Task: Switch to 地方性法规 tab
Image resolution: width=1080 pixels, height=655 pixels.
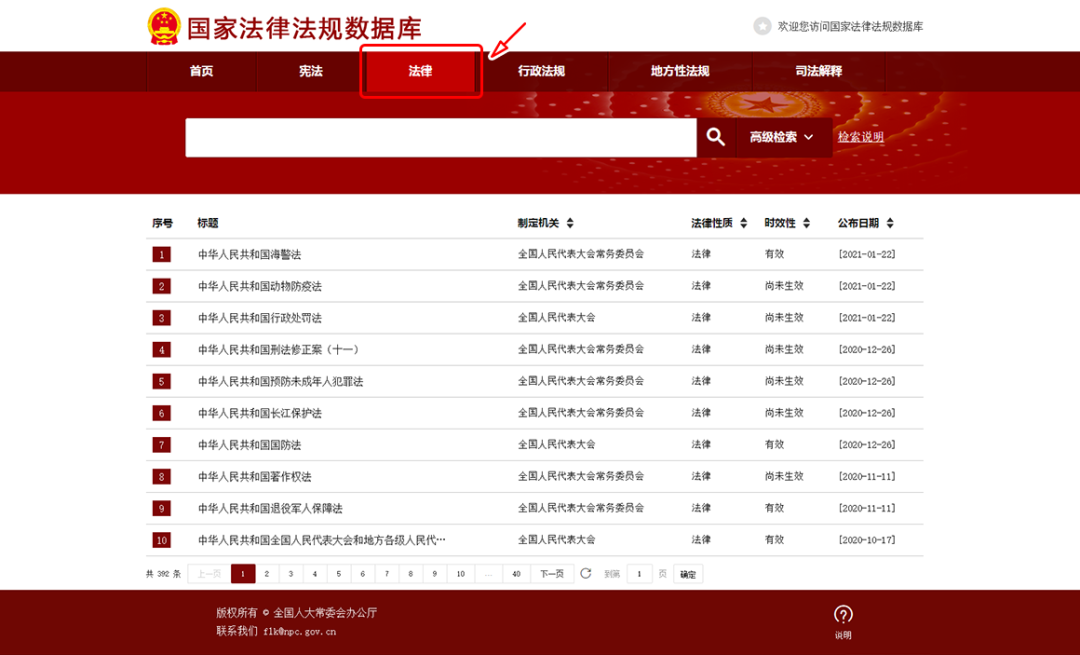Action: click(x=680, y=71)
